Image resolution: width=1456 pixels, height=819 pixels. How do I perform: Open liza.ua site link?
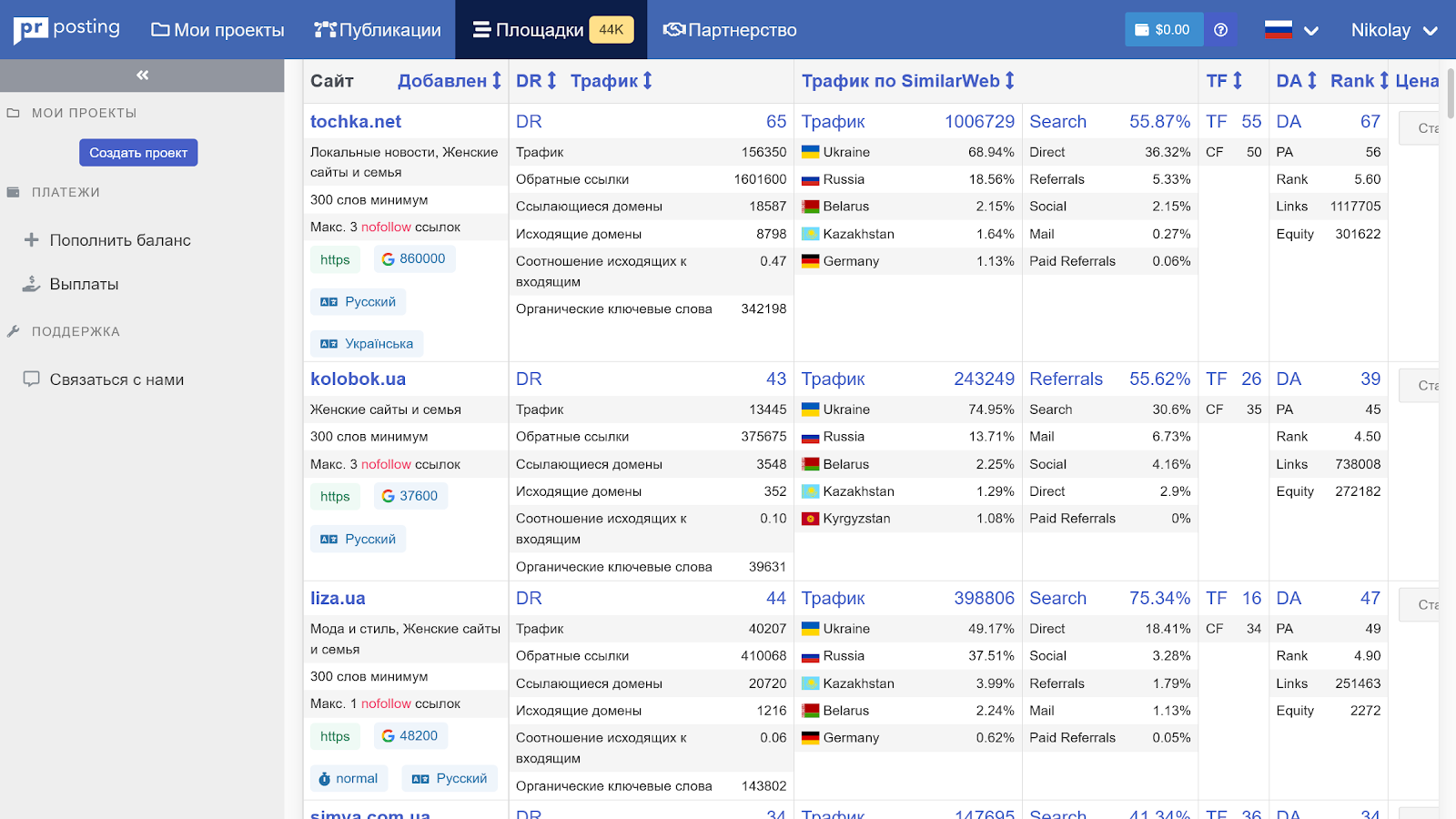tap(338, 599)
